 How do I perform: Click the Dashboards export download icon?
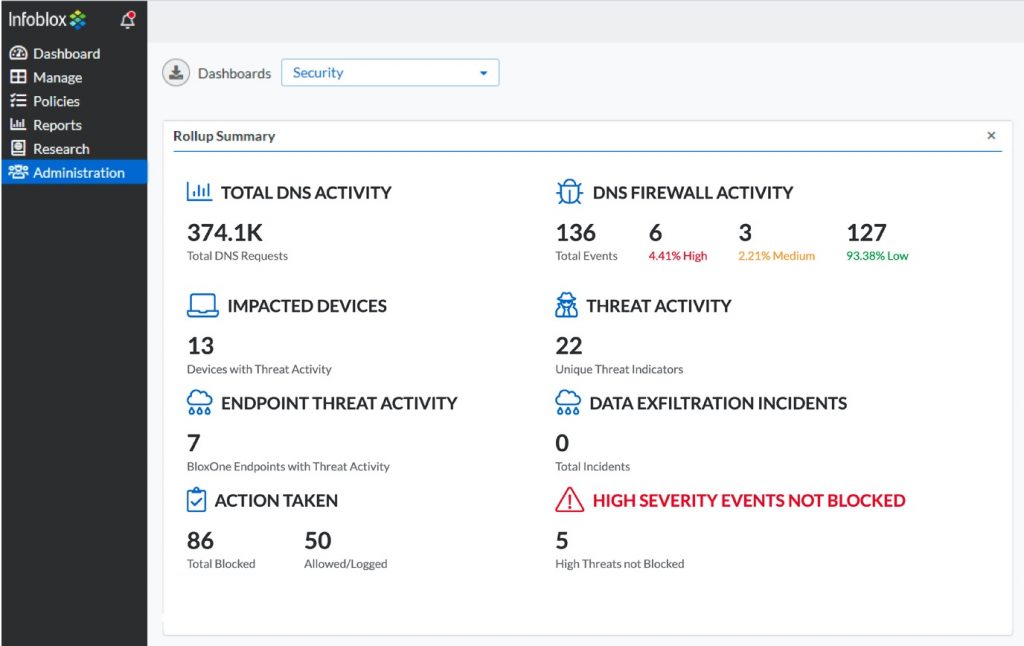(176, 72)
